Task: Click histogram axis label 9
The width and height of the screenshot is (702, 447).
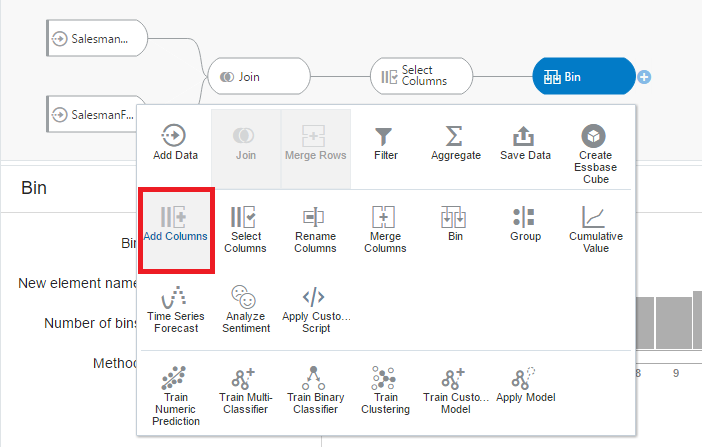Action: click(x=676, y=373)
